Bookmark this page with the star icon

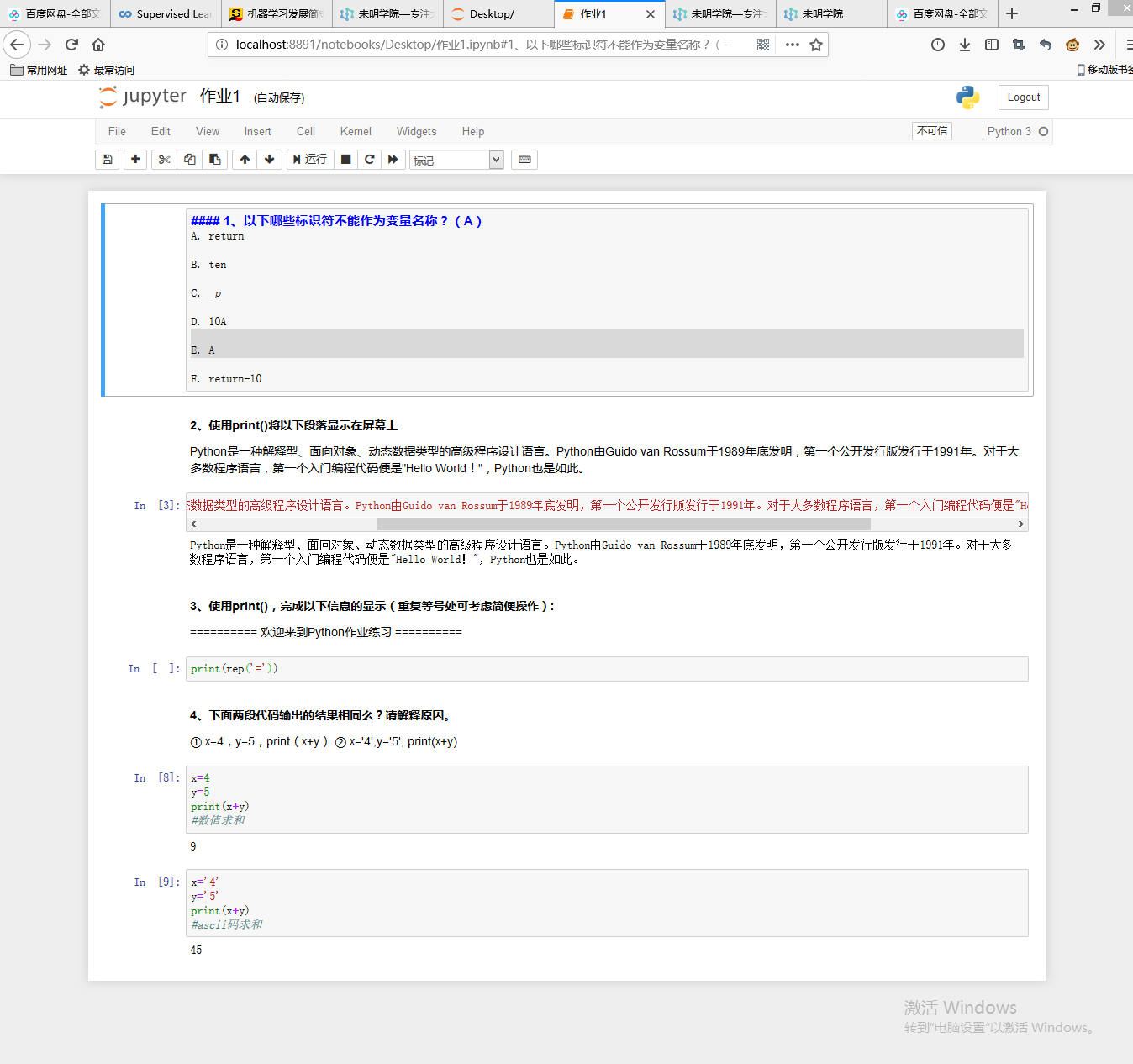816,45
